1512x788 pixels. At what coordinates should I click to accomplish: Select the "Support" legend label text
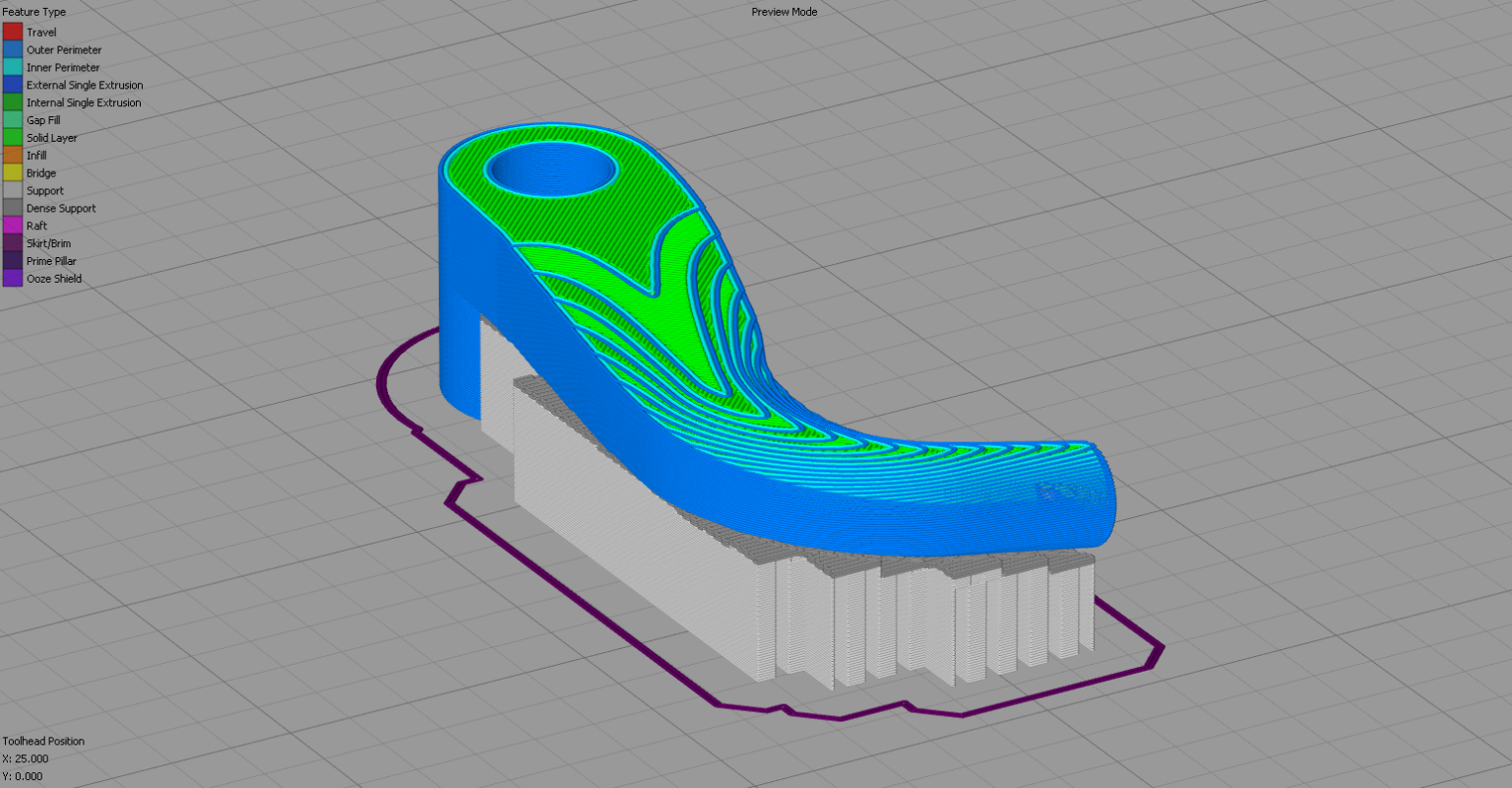45,191
